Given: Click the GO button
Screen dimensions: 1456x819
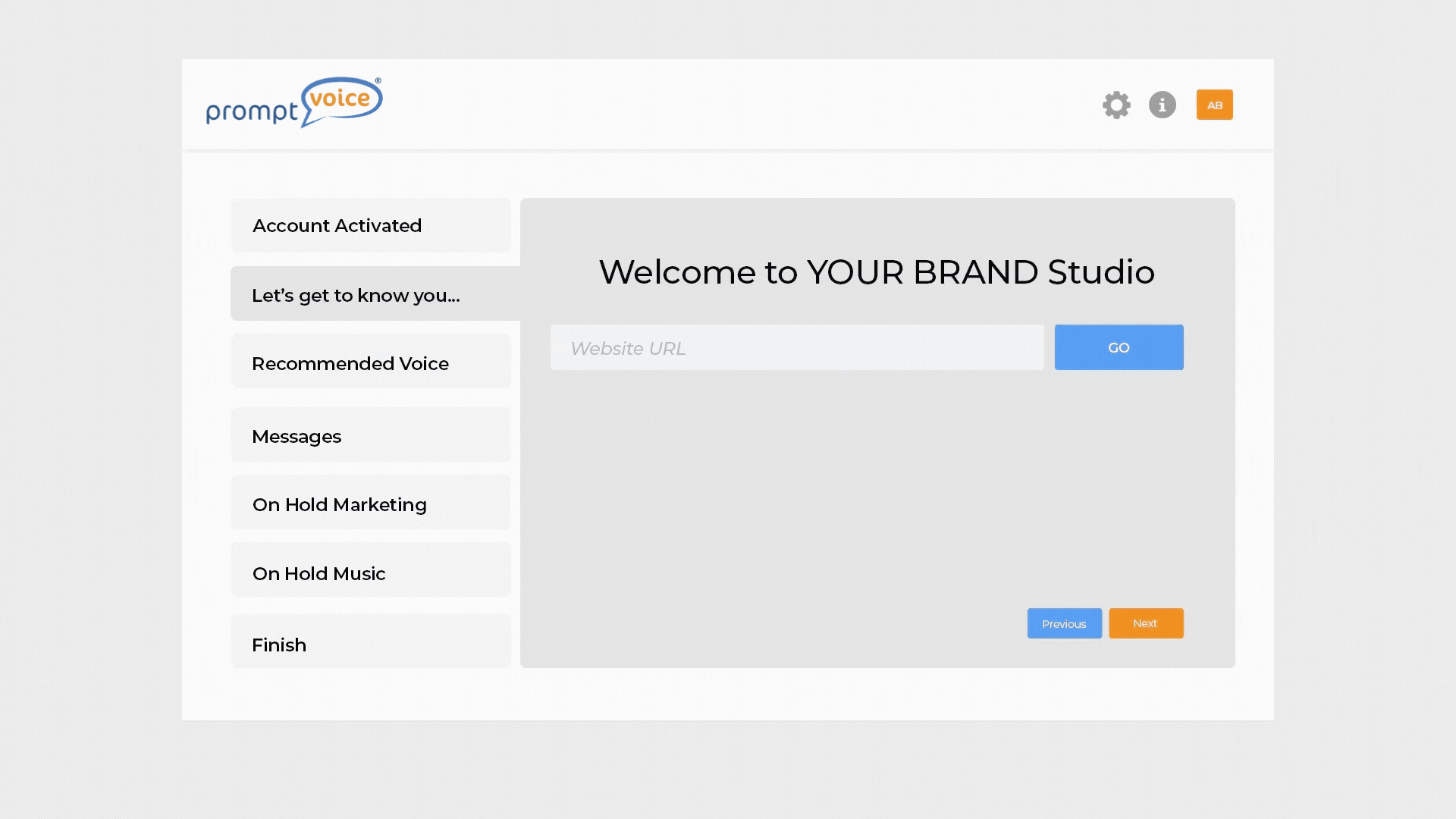Looking at the screenshot, I should click(1119, 347).
